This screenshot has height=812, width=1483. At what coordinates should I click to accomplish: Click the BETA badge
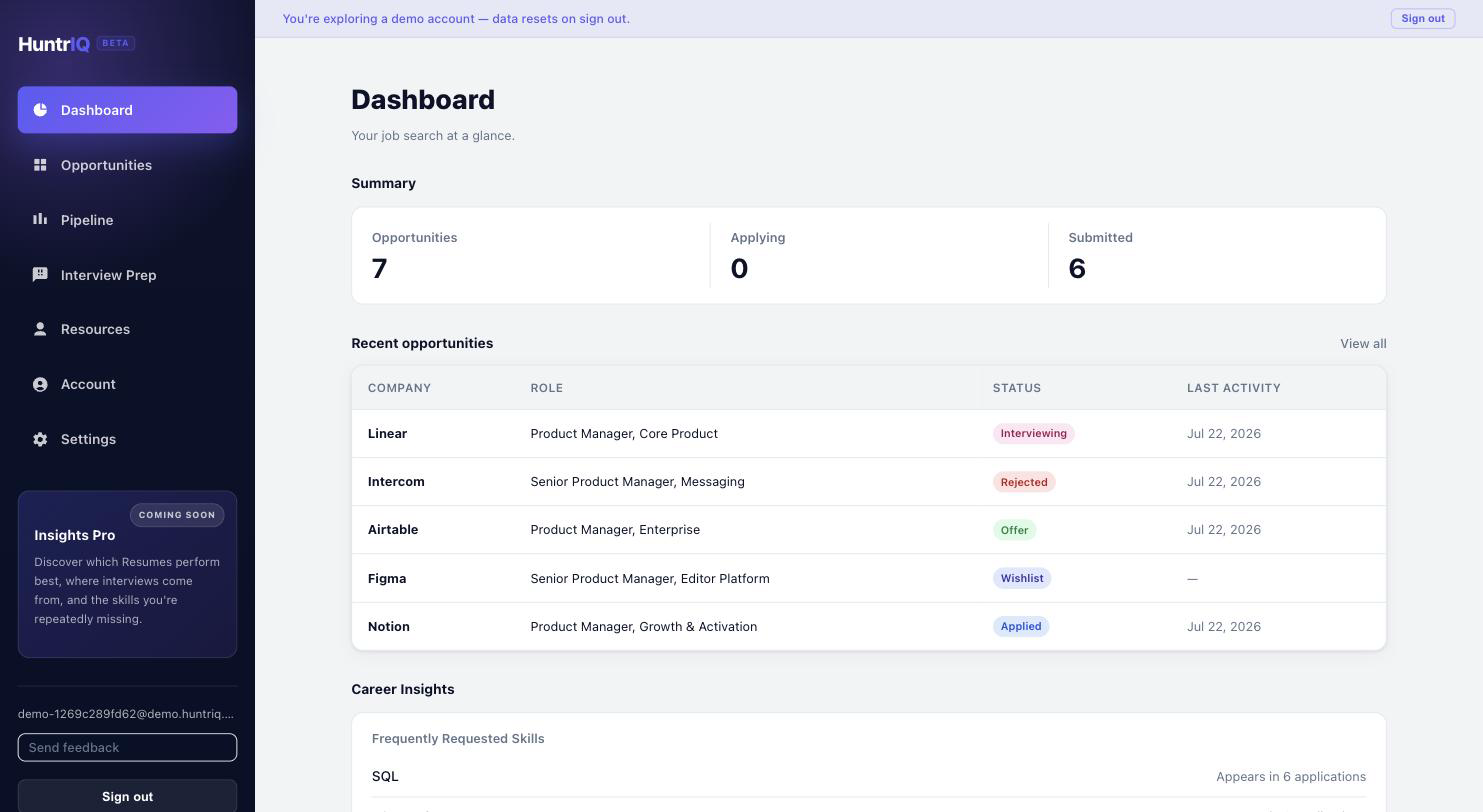(116, 43)
